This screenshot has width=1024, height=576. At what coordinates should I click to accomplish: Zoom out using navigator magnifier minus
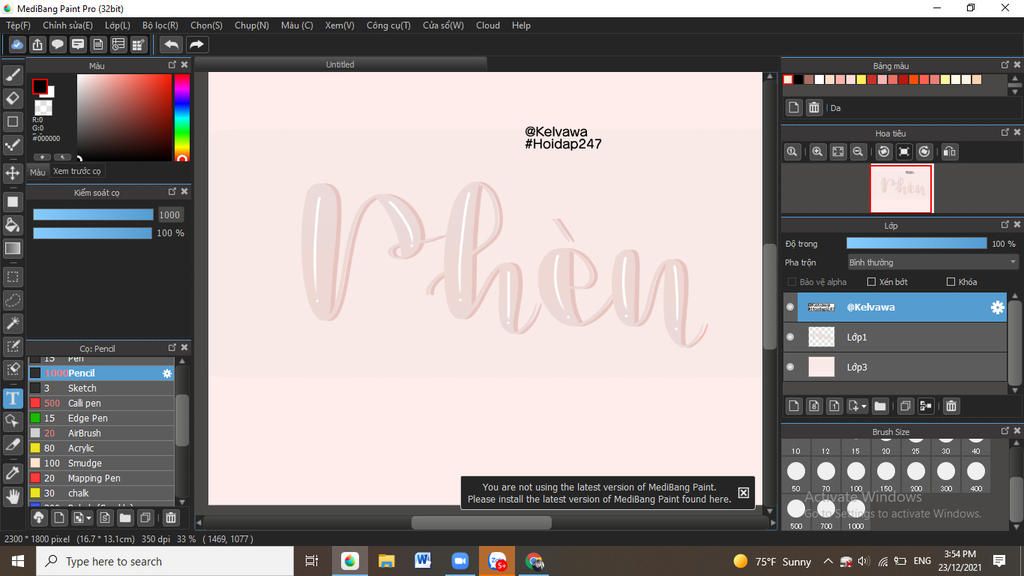pyautogui.click(x=858, y=152)
